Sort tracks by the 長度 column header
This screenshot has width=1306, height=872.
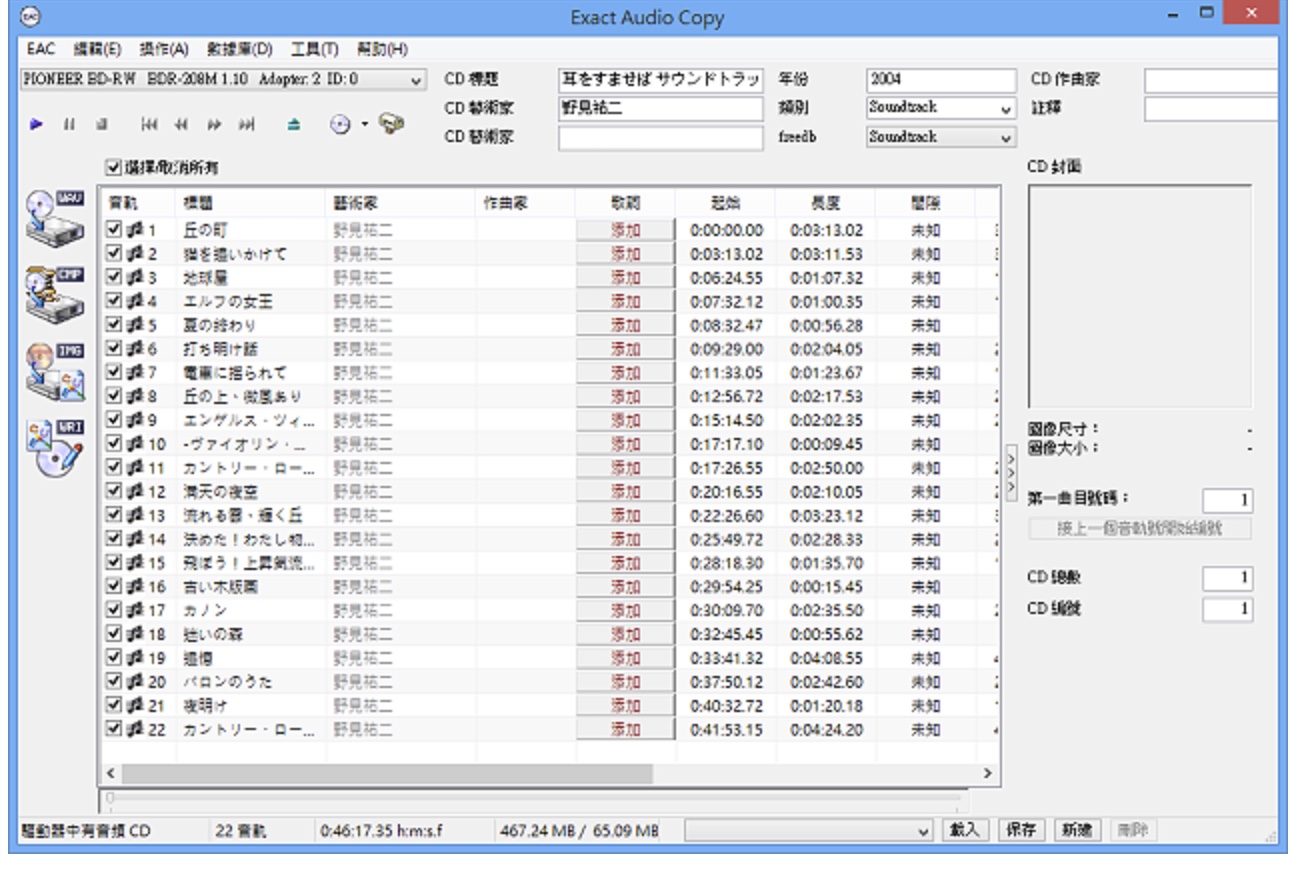pos(825,201)
